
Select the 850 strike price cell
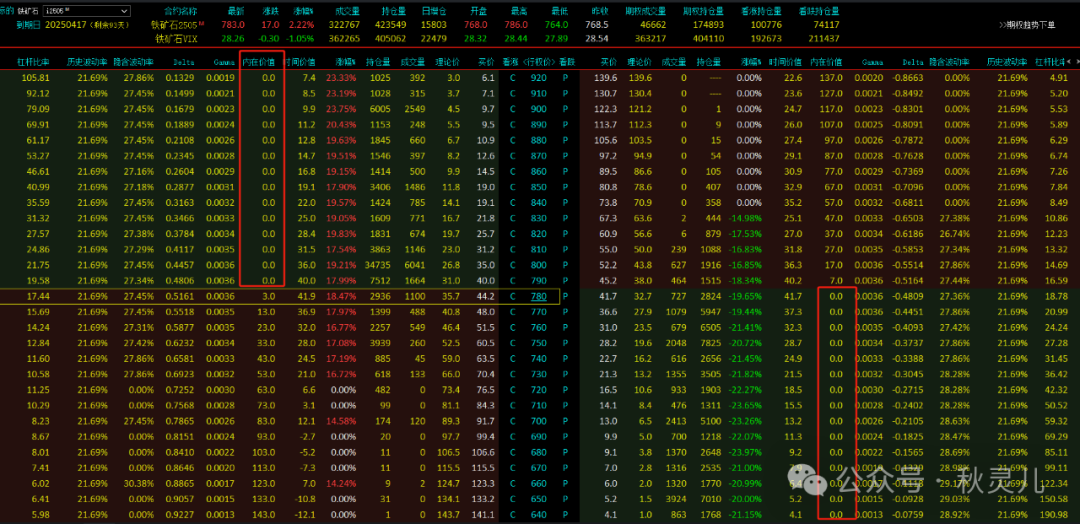(539, 187)
